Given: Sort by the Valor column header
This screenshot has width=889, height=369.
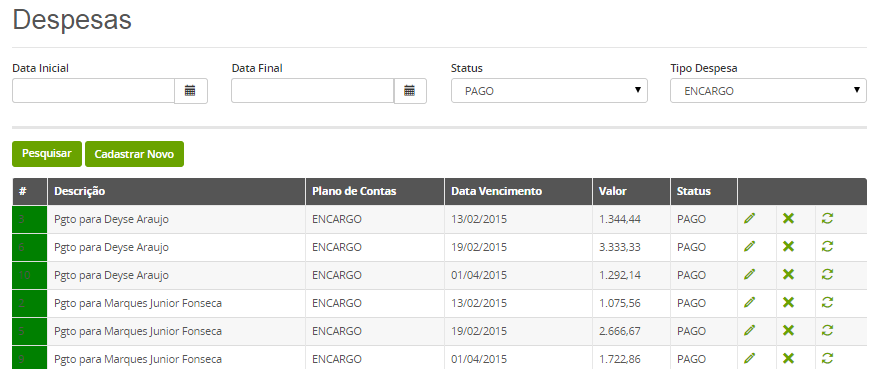Looking at the screenshot, I should (613, 192).
